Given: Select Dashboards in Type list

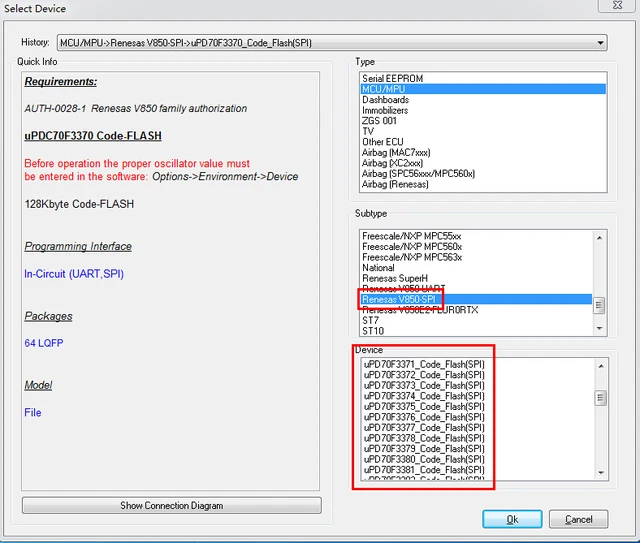Looking at the screenshot, I should [483, 100].
